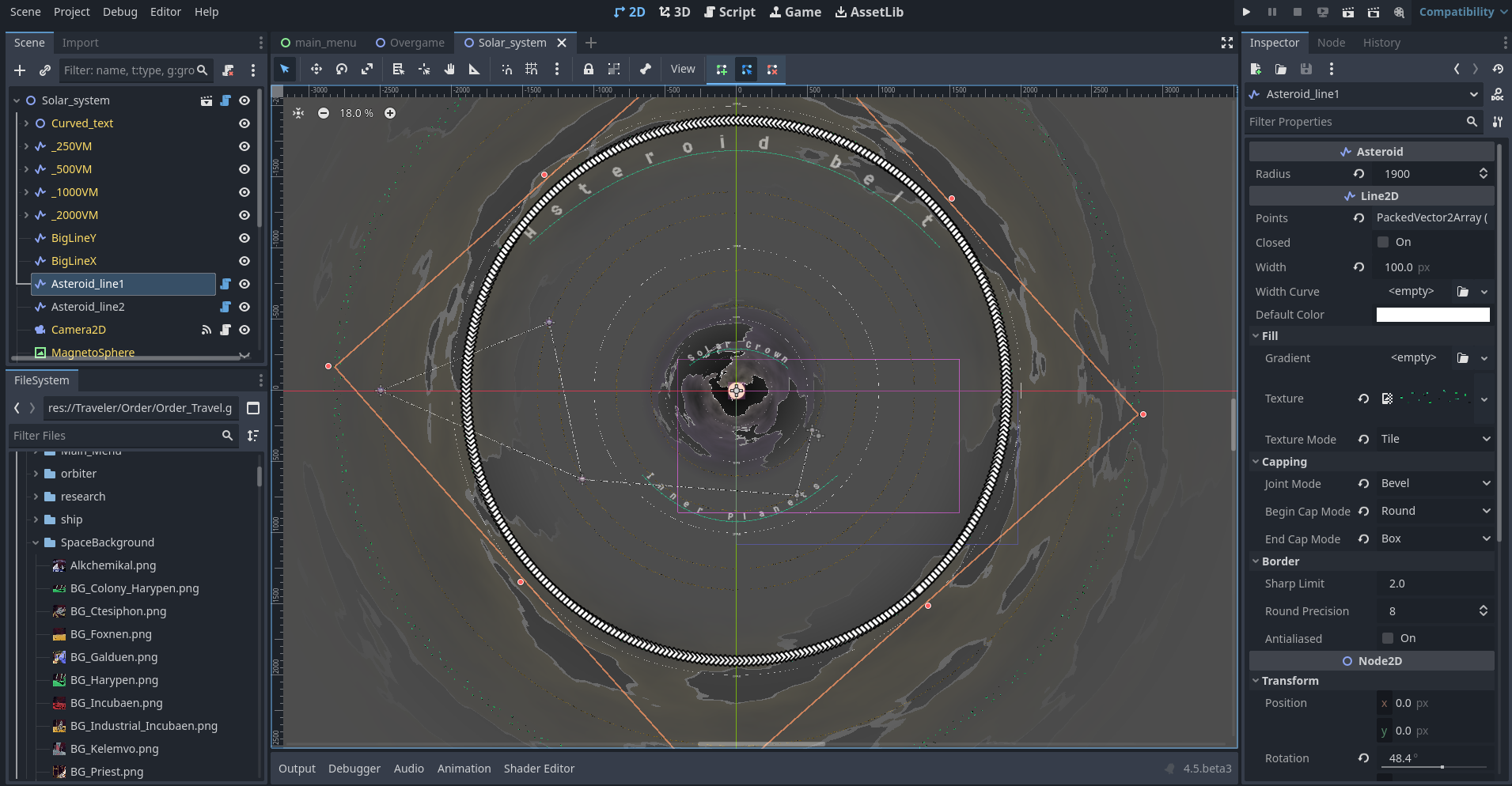Image resolution: width=1512 pixels, height=786 pixels.
Task: Select the Move Mode tool
Action: click(x=316, y=70)
